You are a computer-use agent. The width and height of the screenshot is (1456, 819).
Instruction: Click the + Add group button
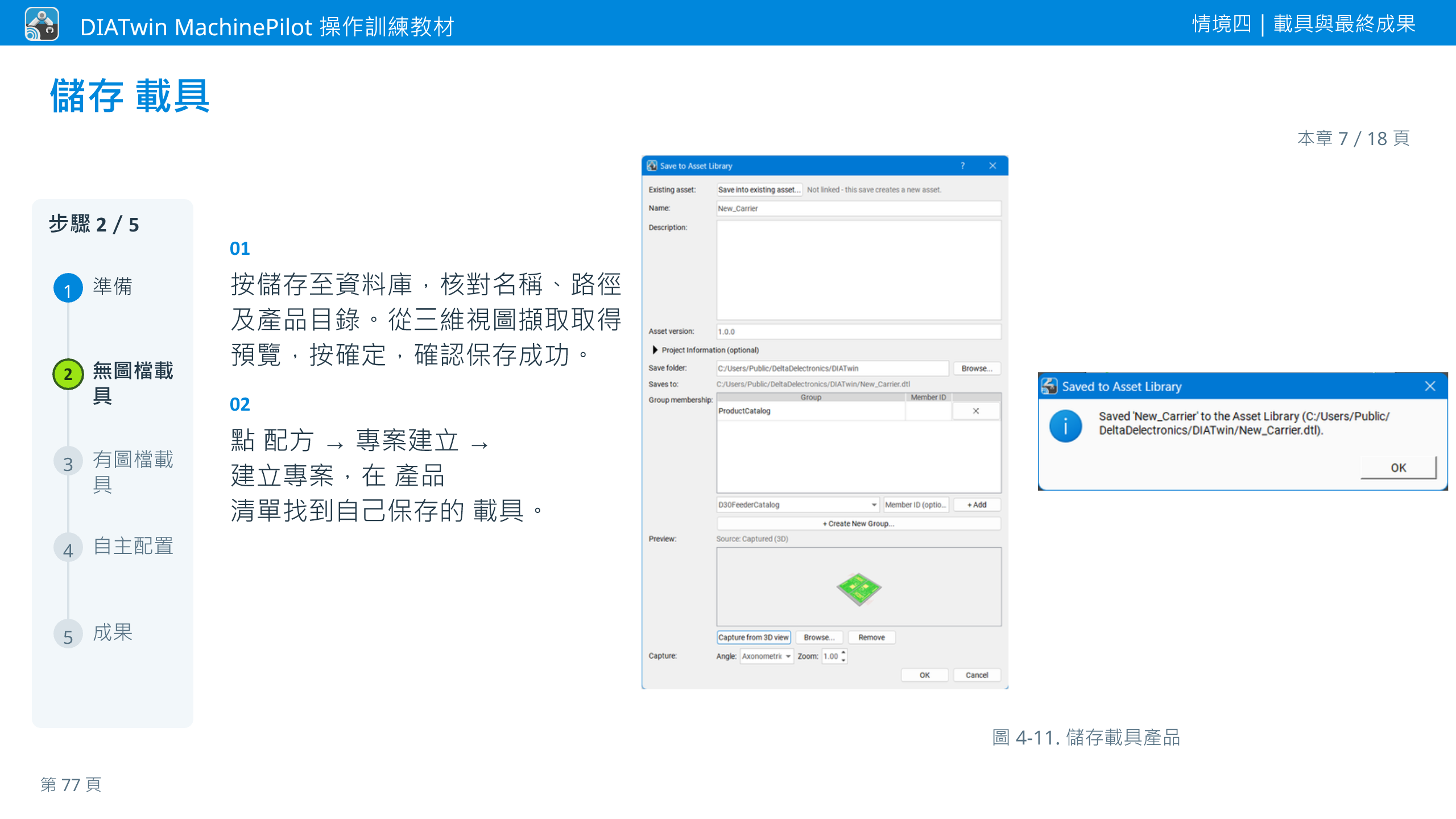pyautogui.click(x=977, y=504)
